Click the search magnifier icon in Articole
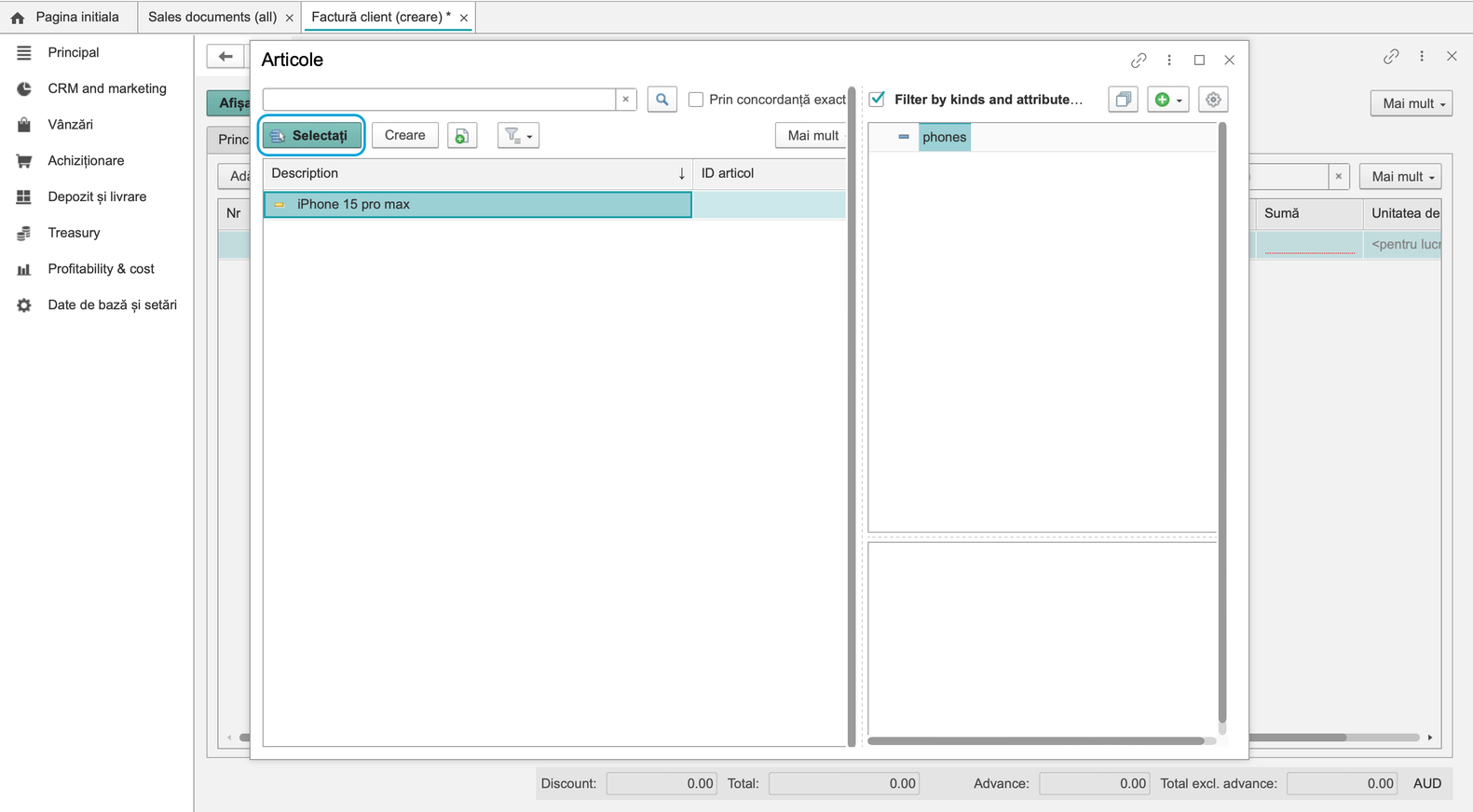Screen dimensions: 1473x812 pos(661,100)
